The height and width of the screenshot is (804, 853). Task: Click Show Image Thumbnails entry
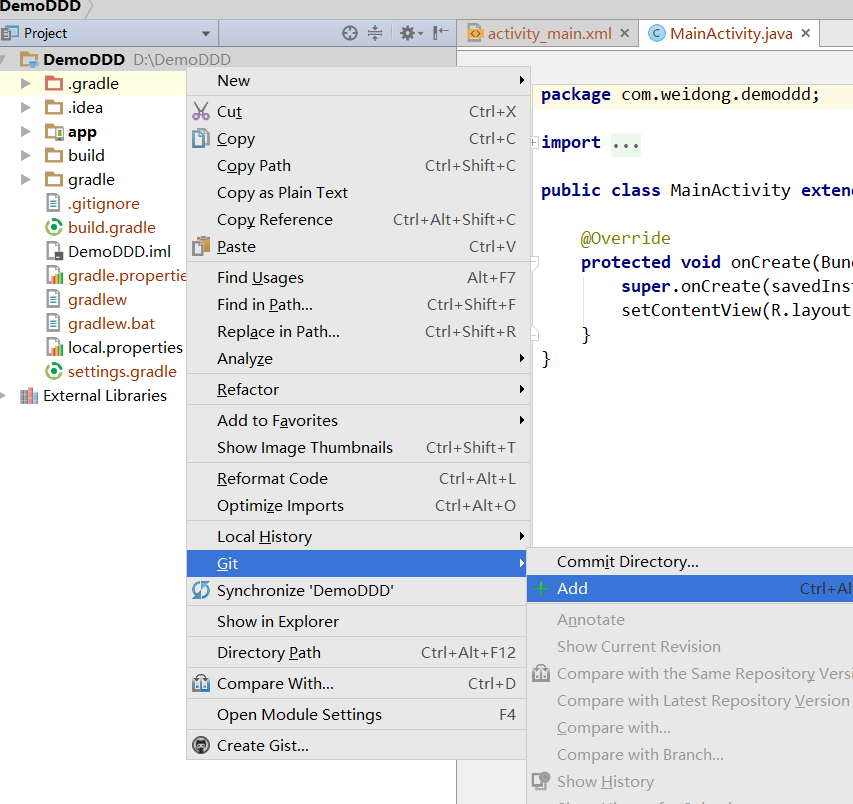point(356,447)
